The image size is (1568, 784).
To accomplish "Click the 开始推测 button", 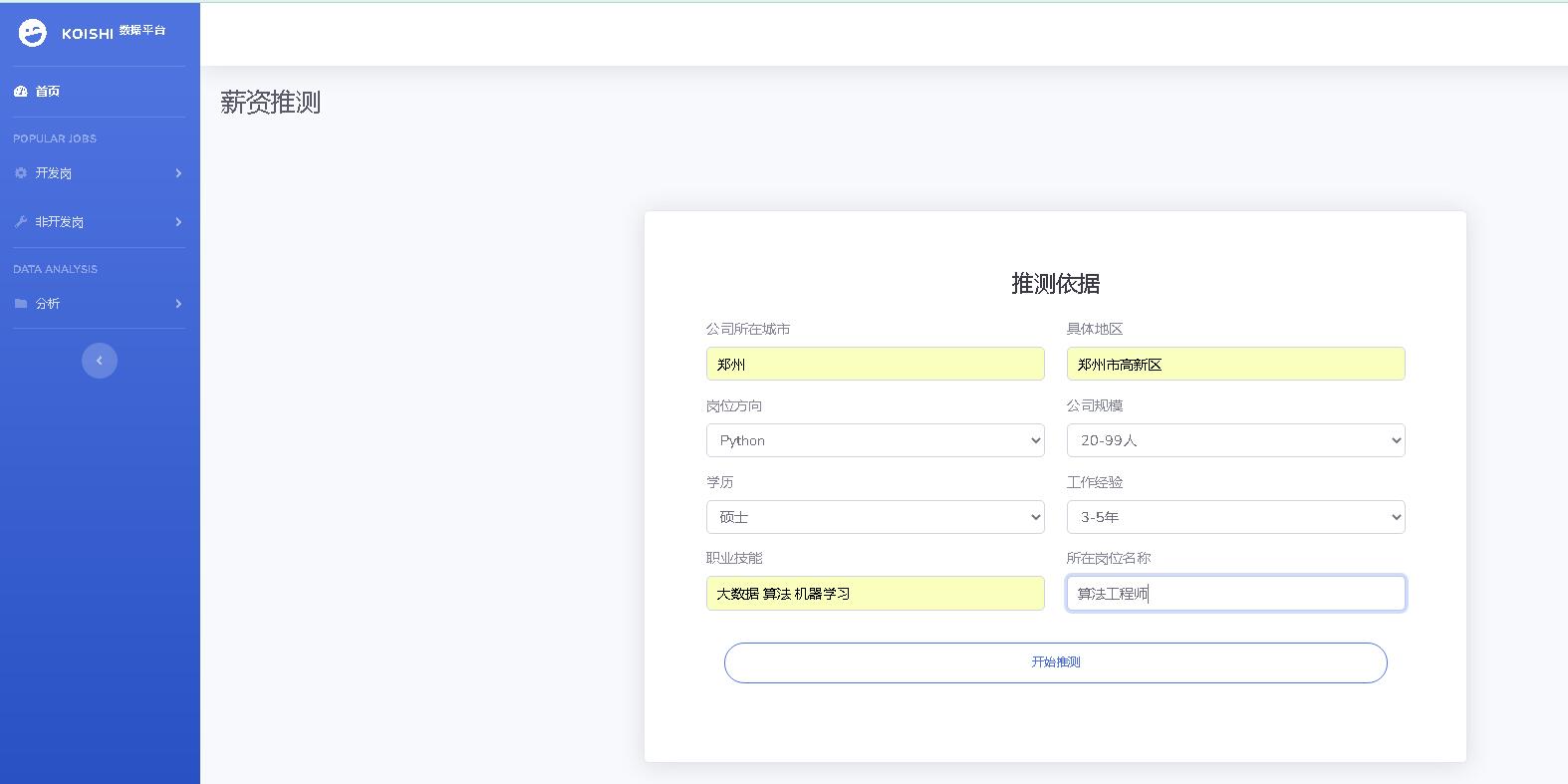I will [1056, 662].
